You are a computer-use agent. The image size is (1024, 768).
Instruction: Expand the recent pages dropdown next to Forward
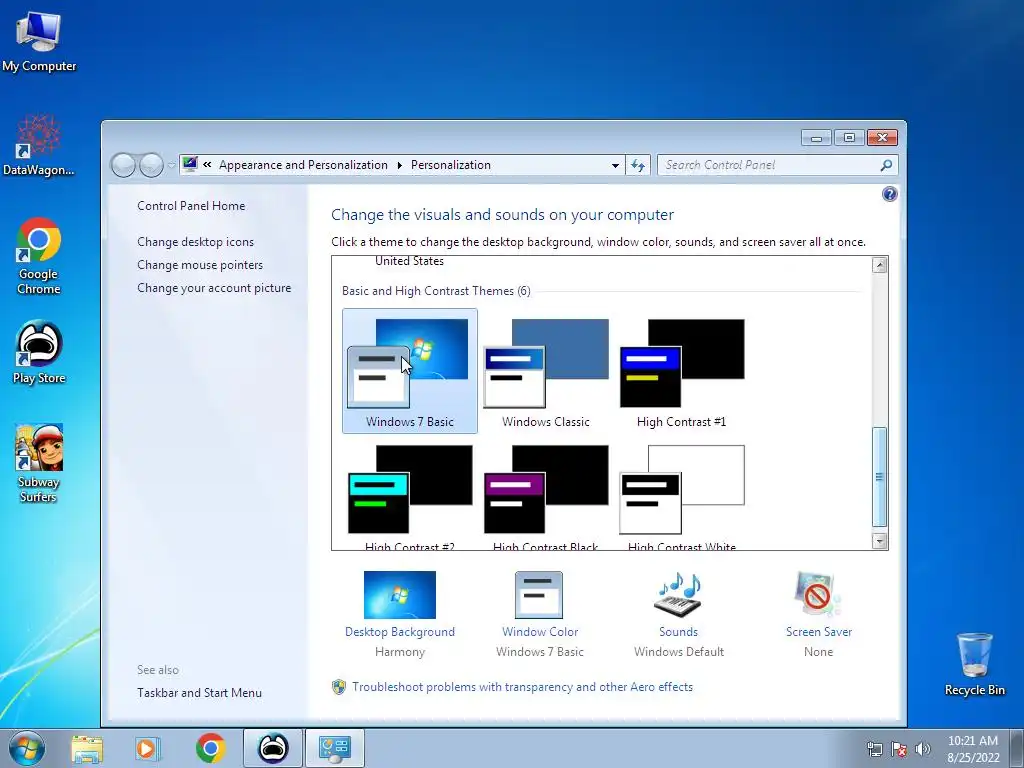pos(172,165)
